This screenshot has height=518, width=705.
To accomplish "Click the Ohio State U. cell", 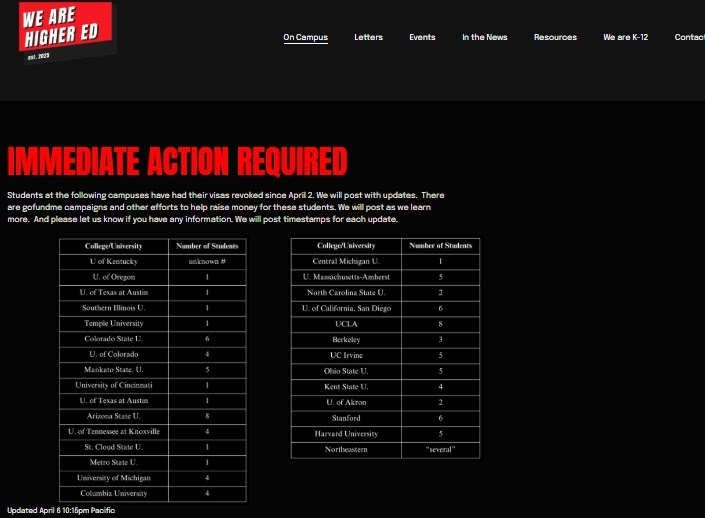I will [x=346, y=371].
